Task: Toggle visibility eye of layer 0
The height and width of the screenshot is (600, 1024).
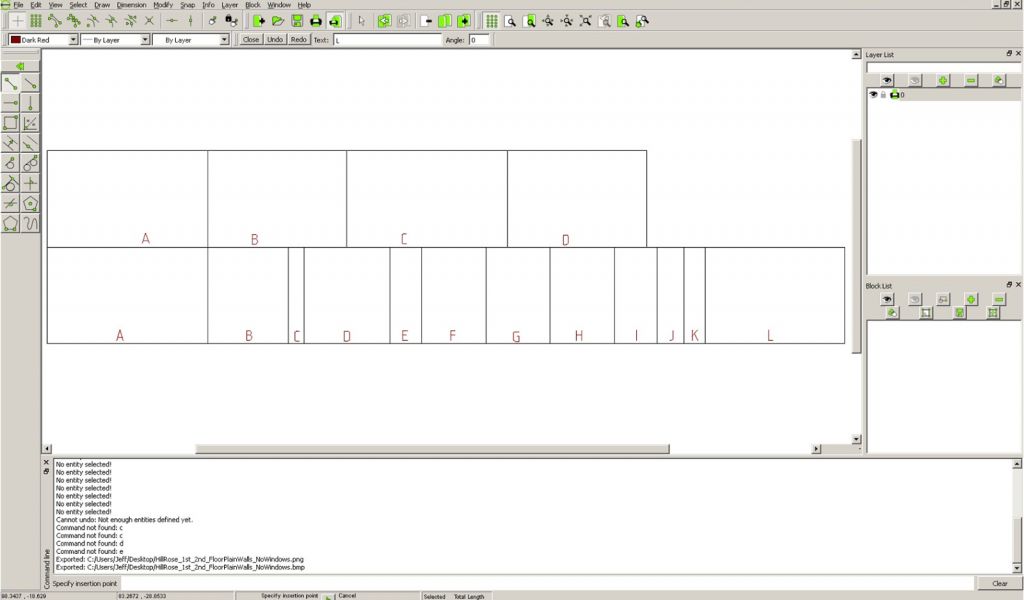Action: (873, 95)
